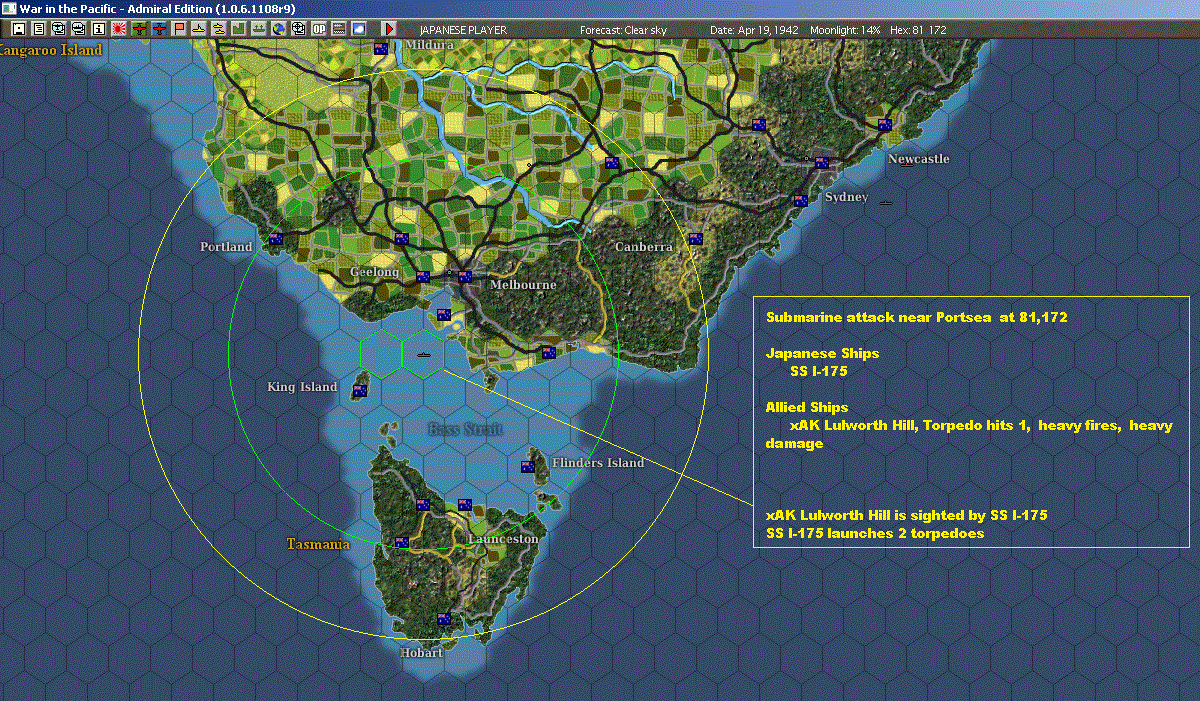Click the globe icon in toolbar
Viewport: 1200px width, 701px height.
tap(278, 29)
